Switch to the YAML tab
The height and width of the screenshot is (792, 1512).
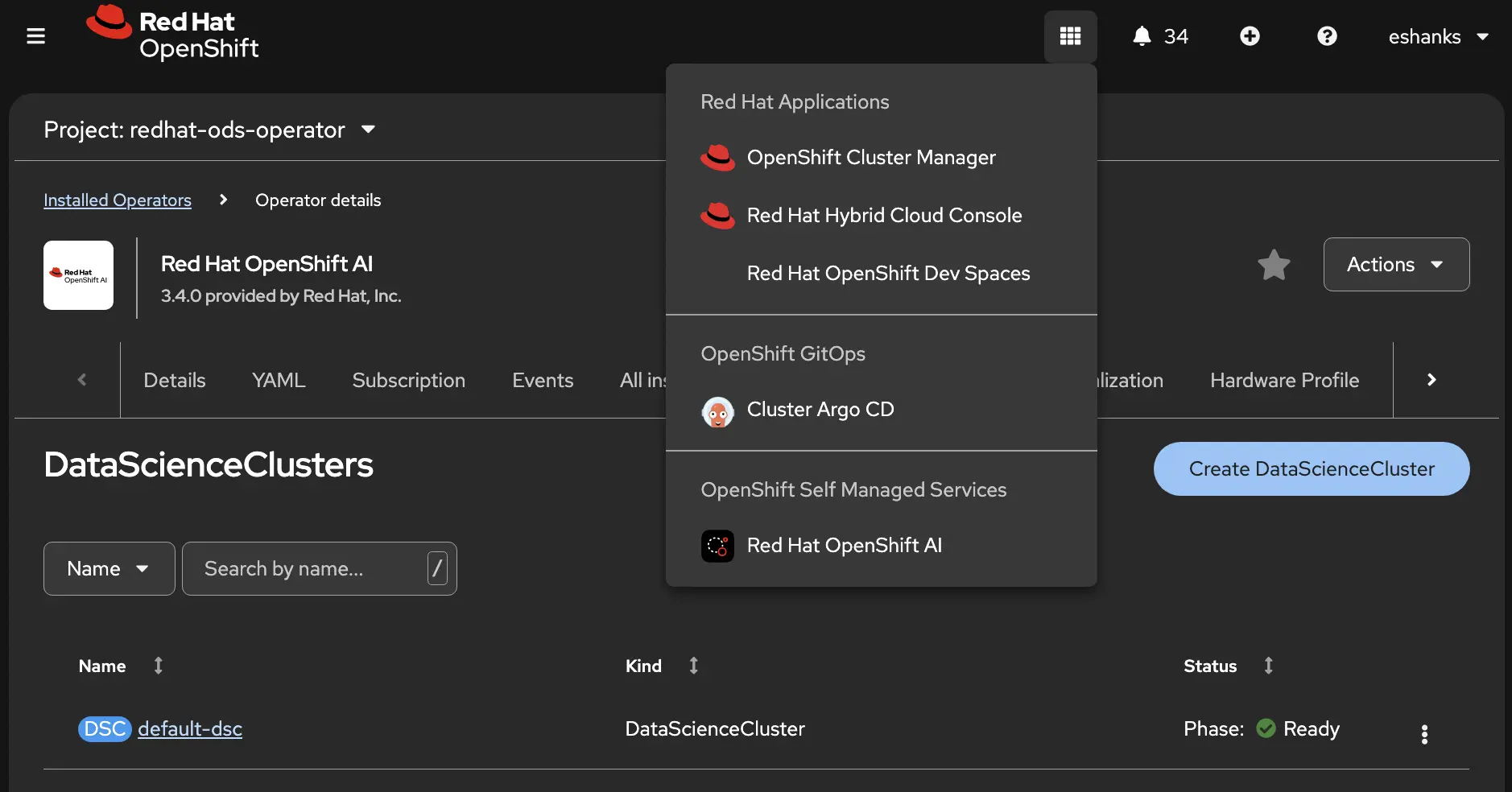[279, 380]
